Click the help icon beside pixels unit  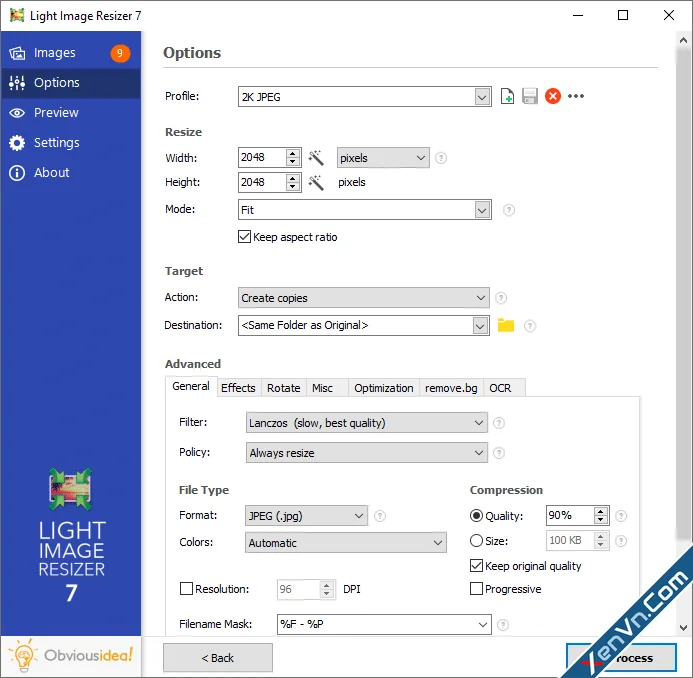coord(441,158)
